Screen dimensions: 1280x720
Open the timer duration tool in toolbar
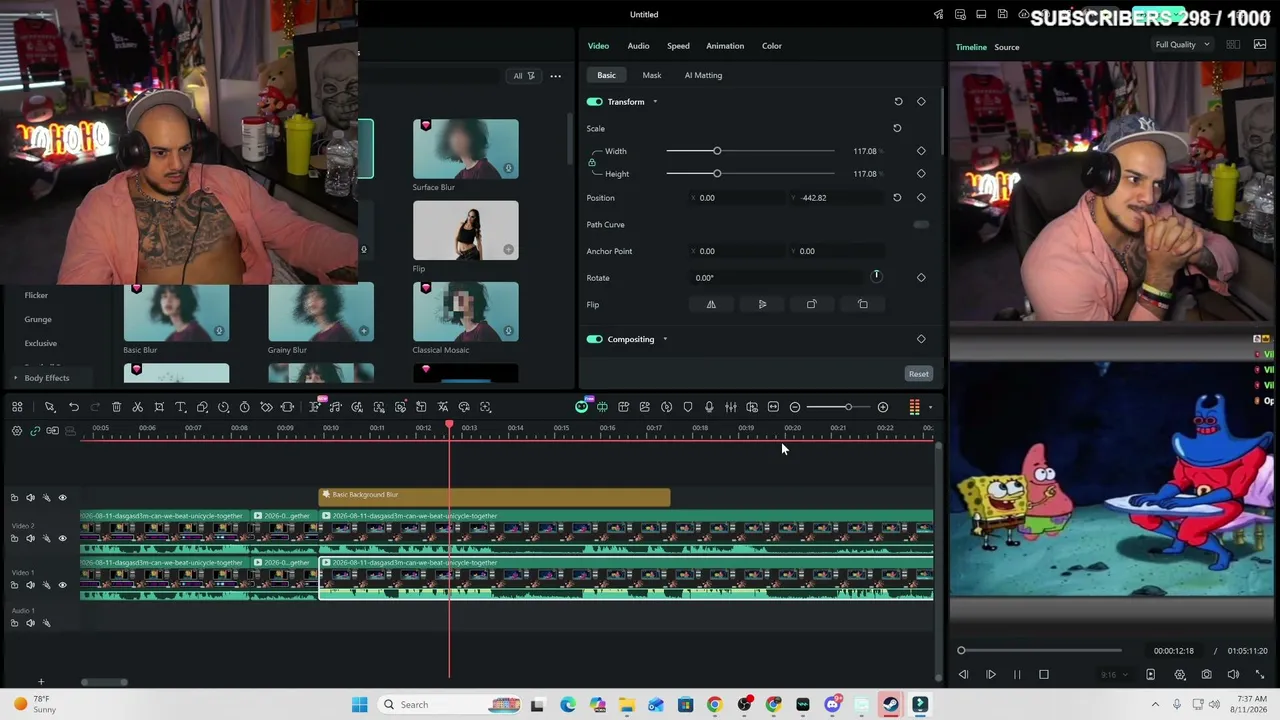(x=244, y=407)
